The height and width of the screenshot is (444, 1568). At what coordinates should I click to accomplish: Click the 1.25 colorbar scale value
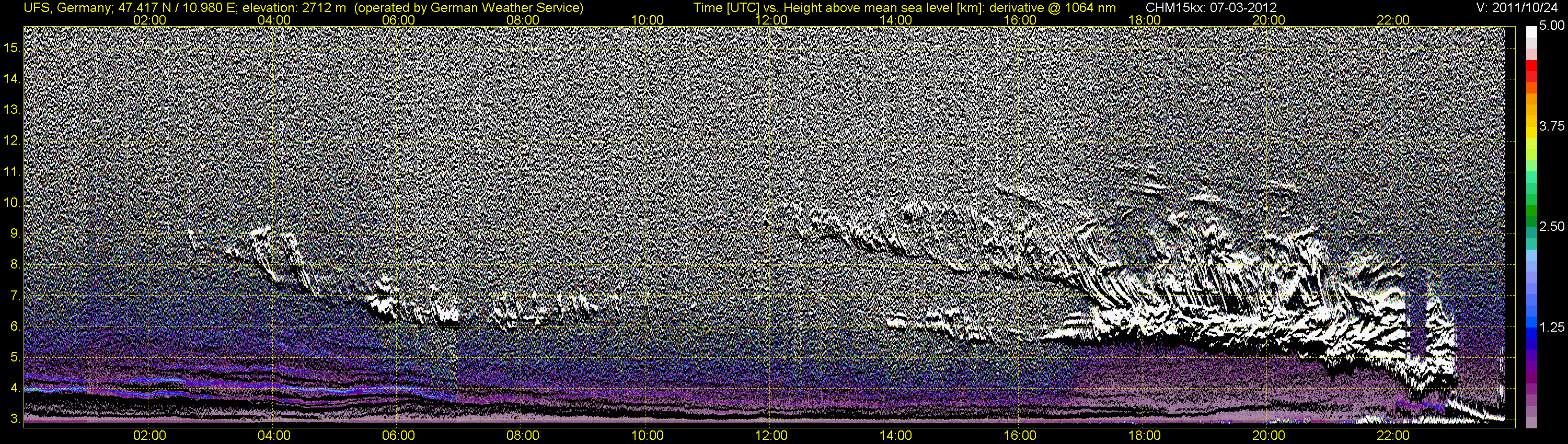click(1552, 327)
